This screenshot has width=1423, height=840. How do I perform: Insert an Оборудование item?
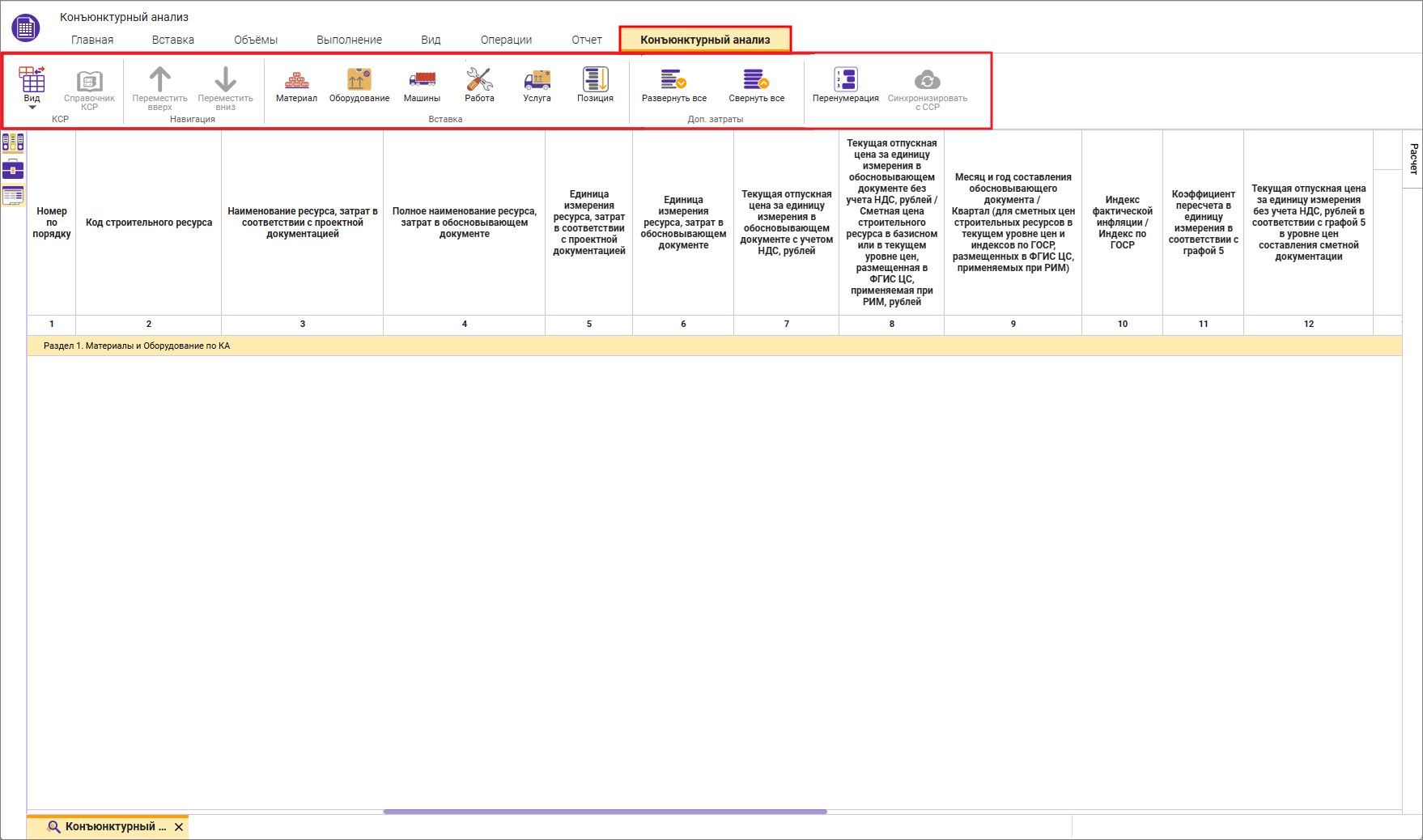click(x=359, y=86)
